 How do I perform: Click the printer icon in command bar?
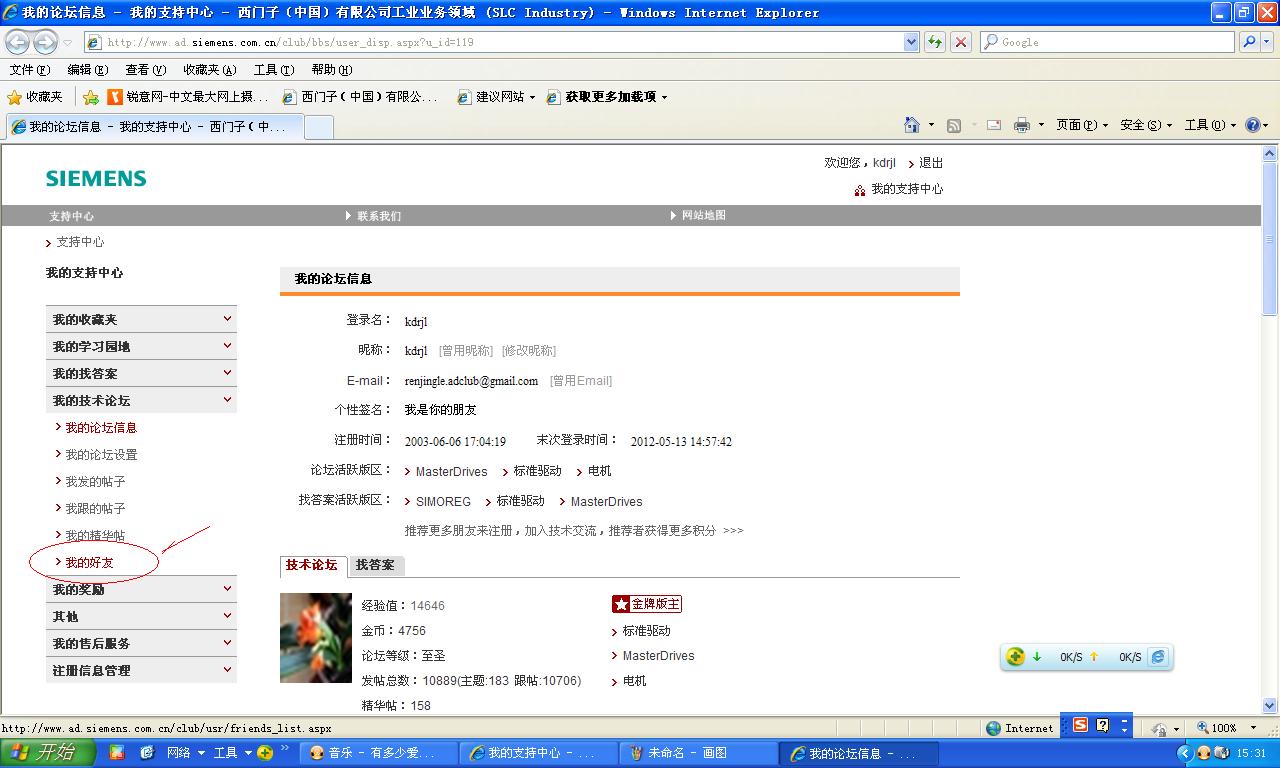pos(1022,125)
